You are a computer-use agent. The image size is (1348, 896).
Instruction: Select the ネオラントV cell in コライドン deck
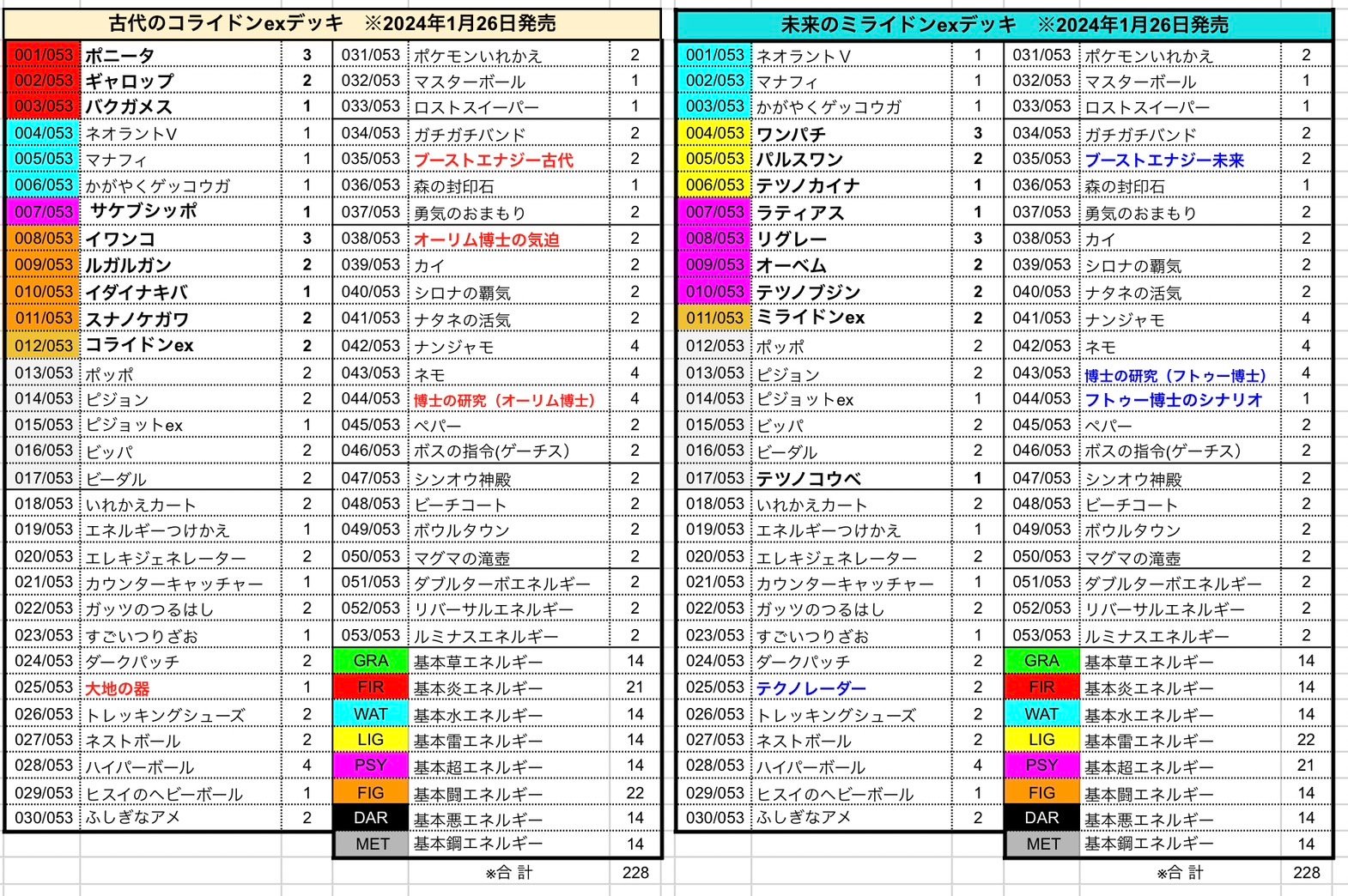[x=181, y=134]
